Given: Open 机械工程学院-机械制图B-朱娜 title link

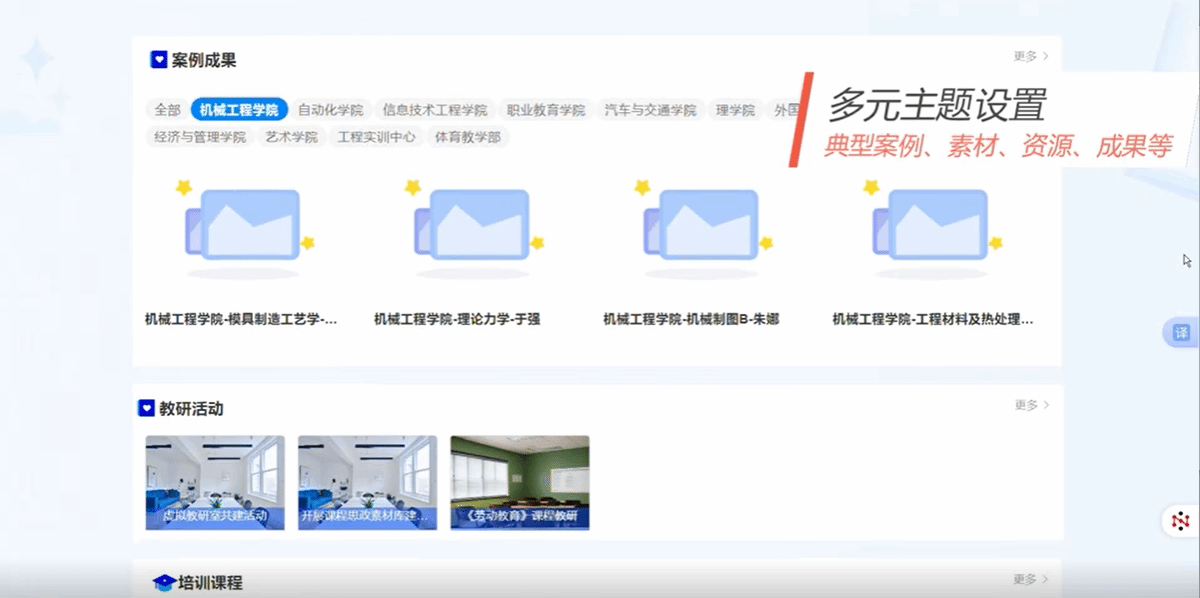Looking at the screenshot, I should click(691, 320).
